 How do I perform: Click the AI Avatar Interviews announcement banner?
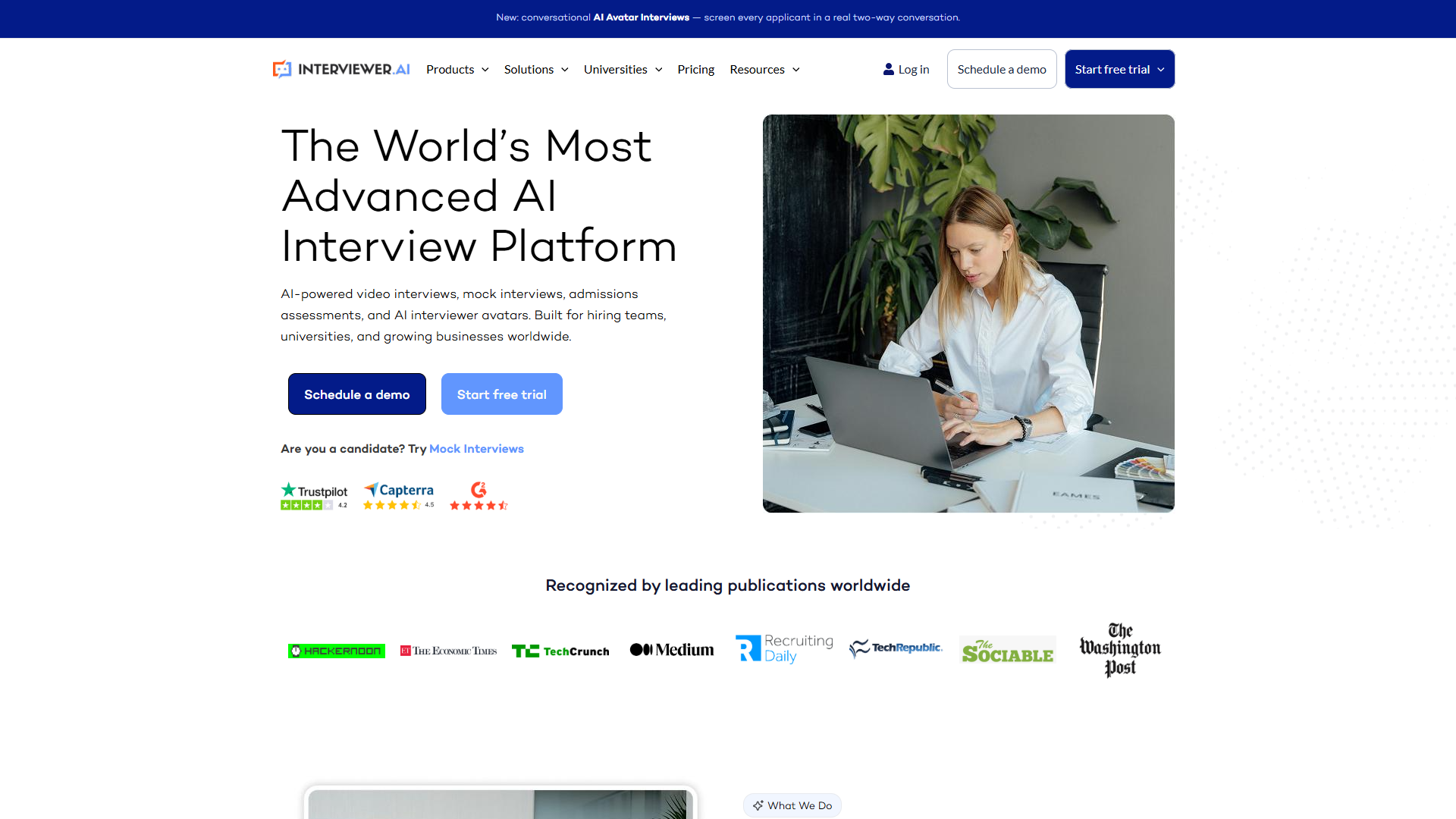[x=728, y=17]
